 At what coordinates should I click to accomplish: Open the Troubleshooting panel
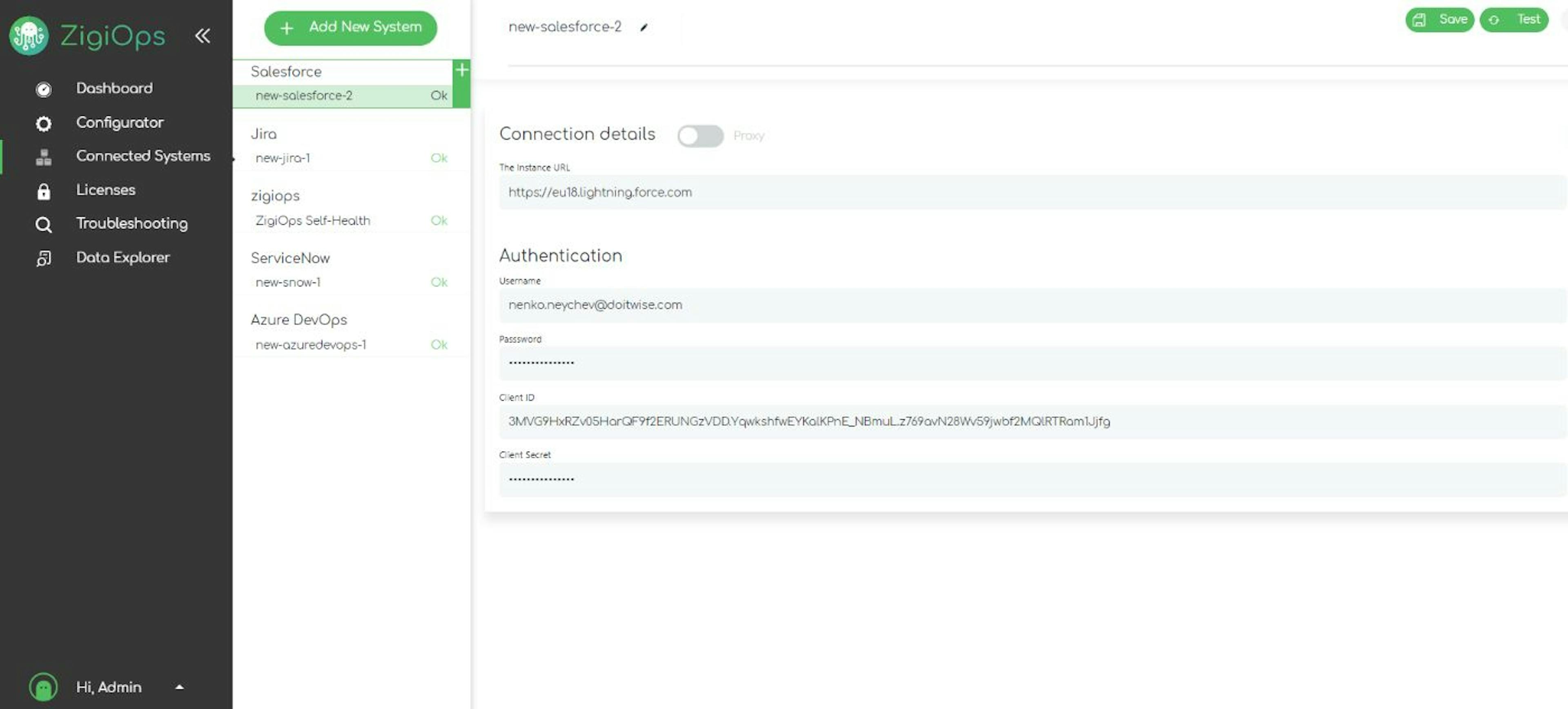131,223
